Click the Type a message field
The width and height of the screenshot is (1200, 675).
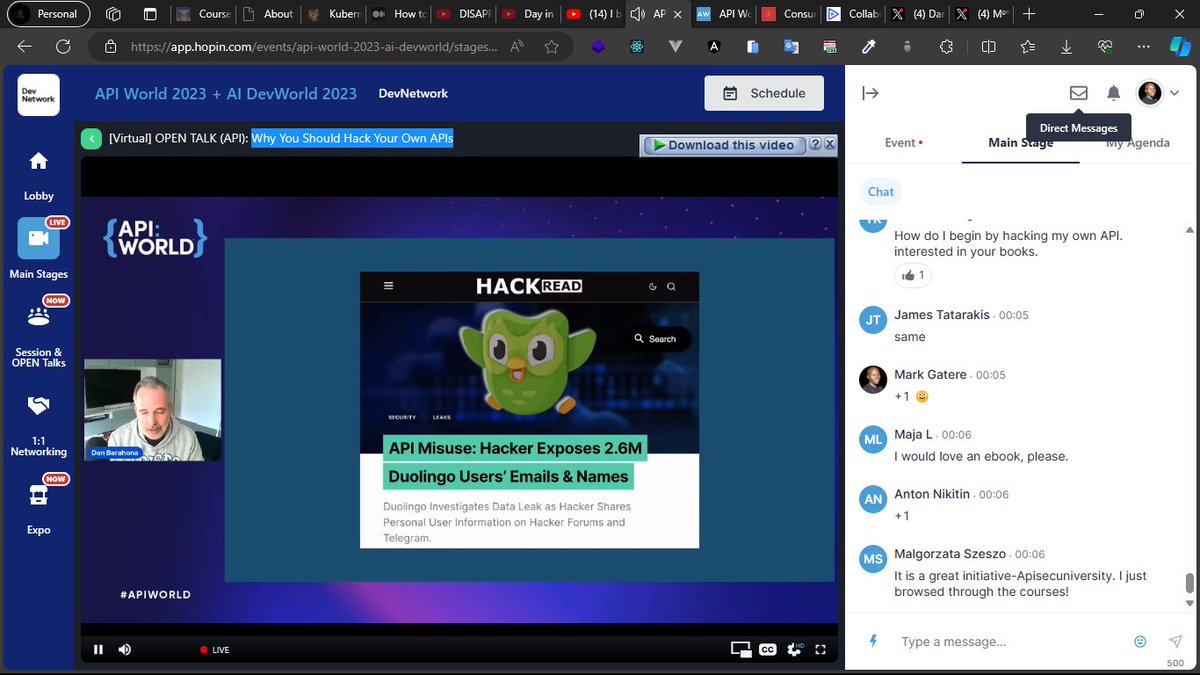tap(1010, 641)
